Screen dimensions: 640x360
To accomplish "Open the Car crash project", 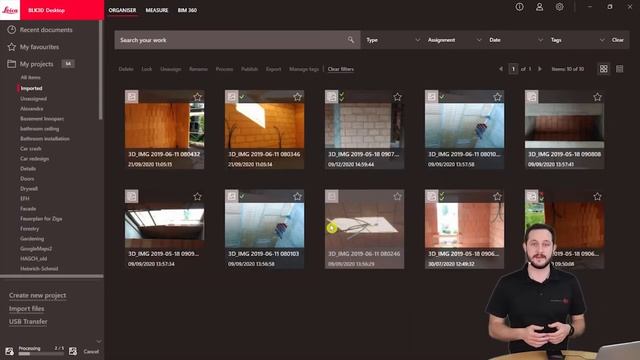I will click(31, 149).
